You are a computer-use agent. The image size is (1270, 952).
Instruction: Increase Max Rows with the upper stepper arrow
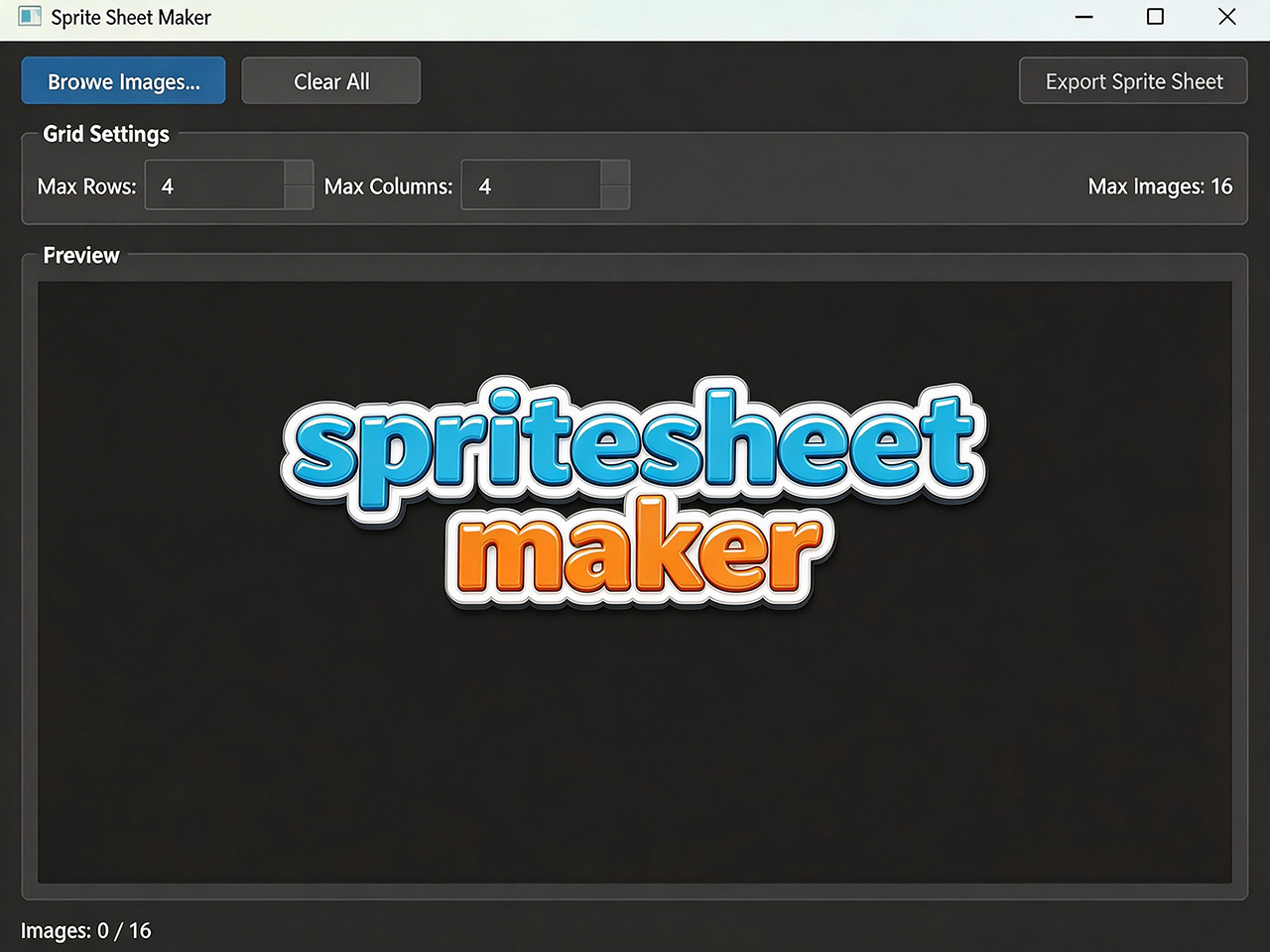click(299, 173)
